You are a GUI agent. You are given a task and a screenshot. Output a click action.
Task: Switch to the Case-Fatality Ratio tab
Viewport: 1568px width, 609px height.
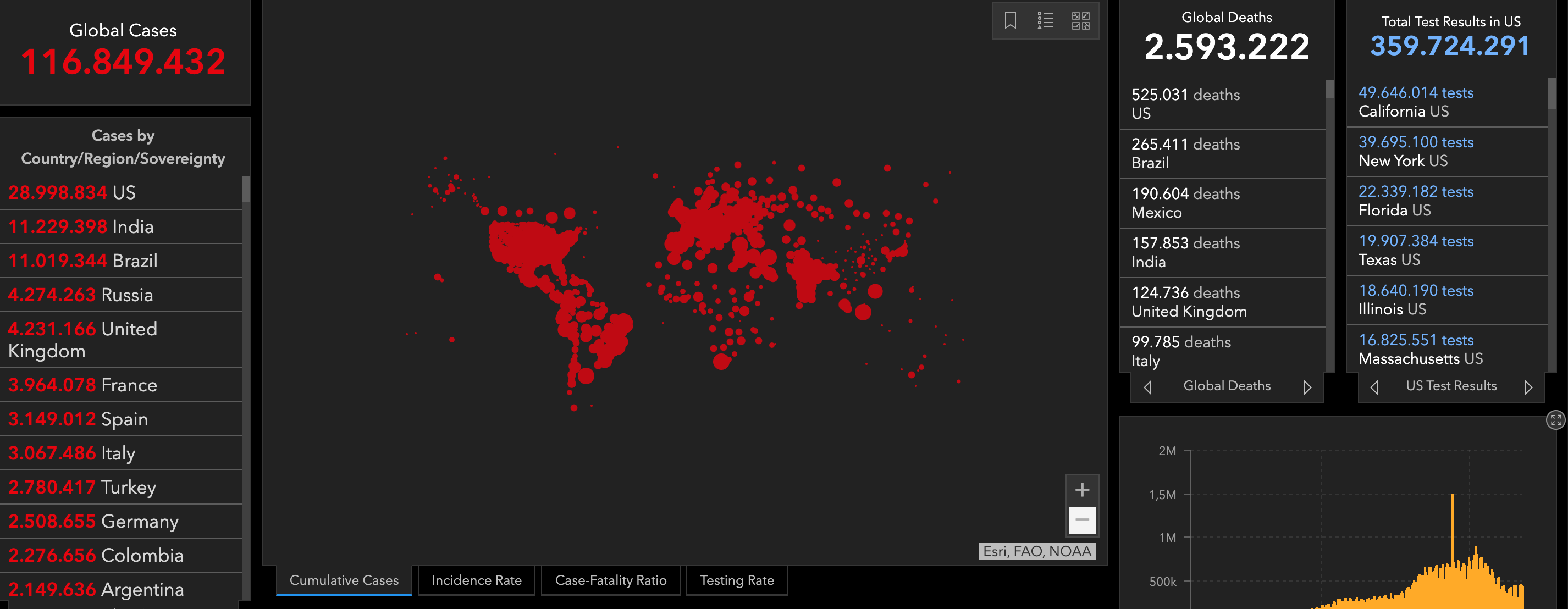610,580
